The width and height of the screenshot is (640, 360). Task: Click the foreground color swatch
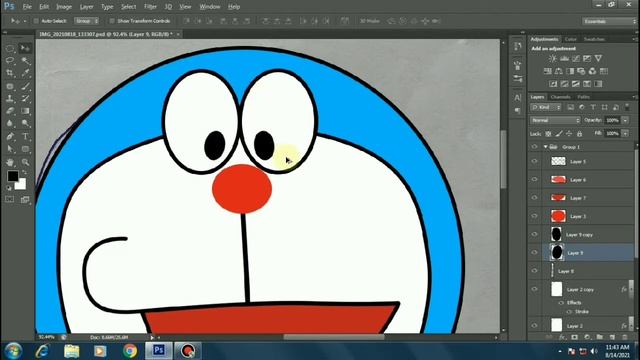point(13,176)
